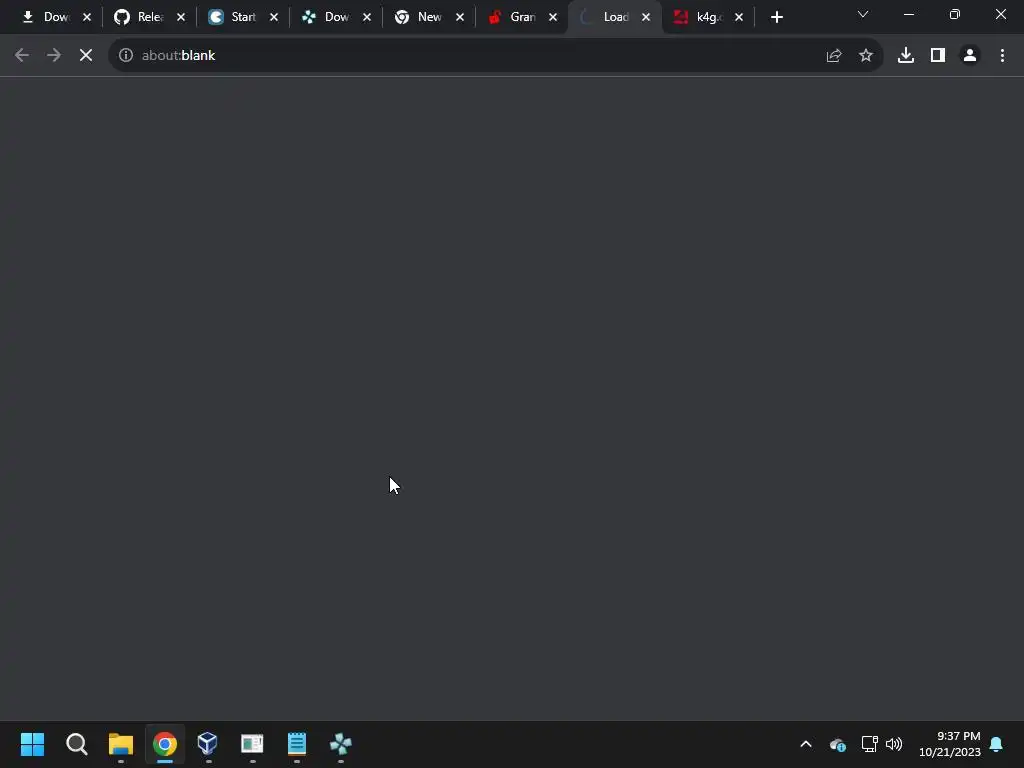Open the PPSSPP taskbar icon
Image resolution: width=1024 pixels, height=768 pixels.
tap(340, 744)
